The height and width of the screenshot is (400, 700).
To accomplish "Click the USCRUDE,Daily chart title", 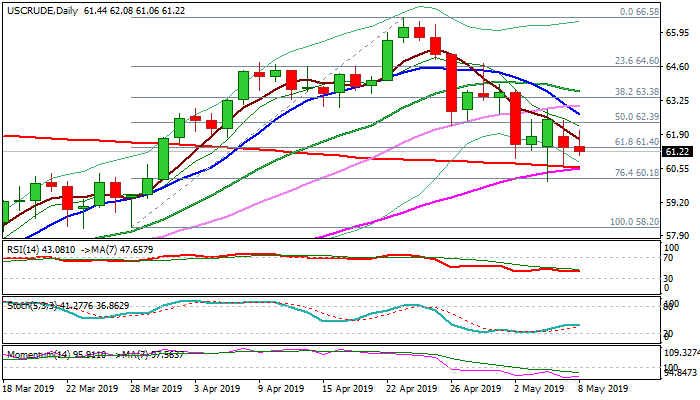I will [38, 9].
